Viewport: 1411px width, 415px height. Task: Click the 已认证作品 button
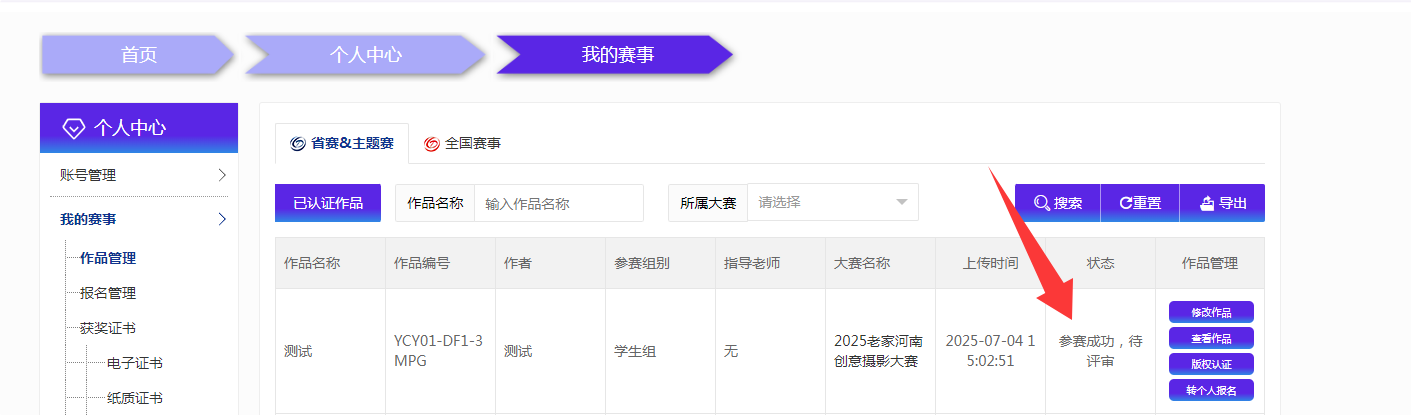[328, 203]
